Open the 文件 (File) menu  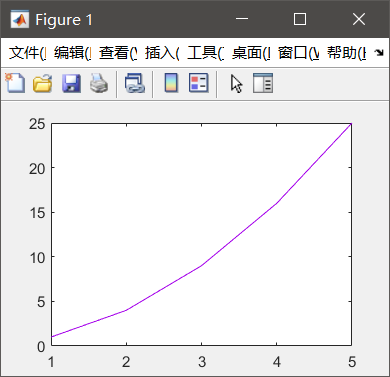coord(27,53)
